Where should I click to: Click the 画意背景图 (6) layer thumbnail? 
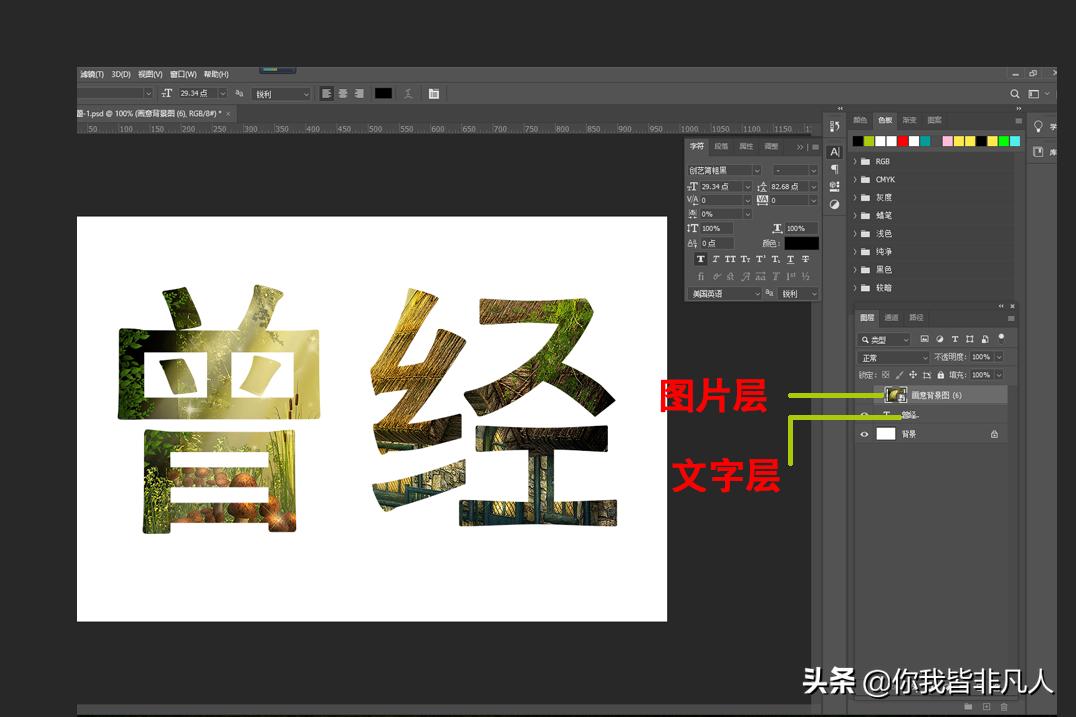pos(896,394)
